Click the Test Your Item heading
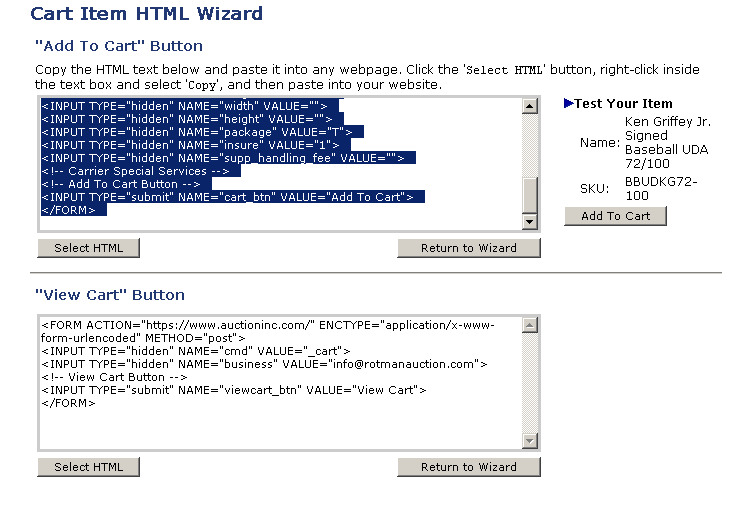The width and height of the screenshot is (737, 518). 623,103
